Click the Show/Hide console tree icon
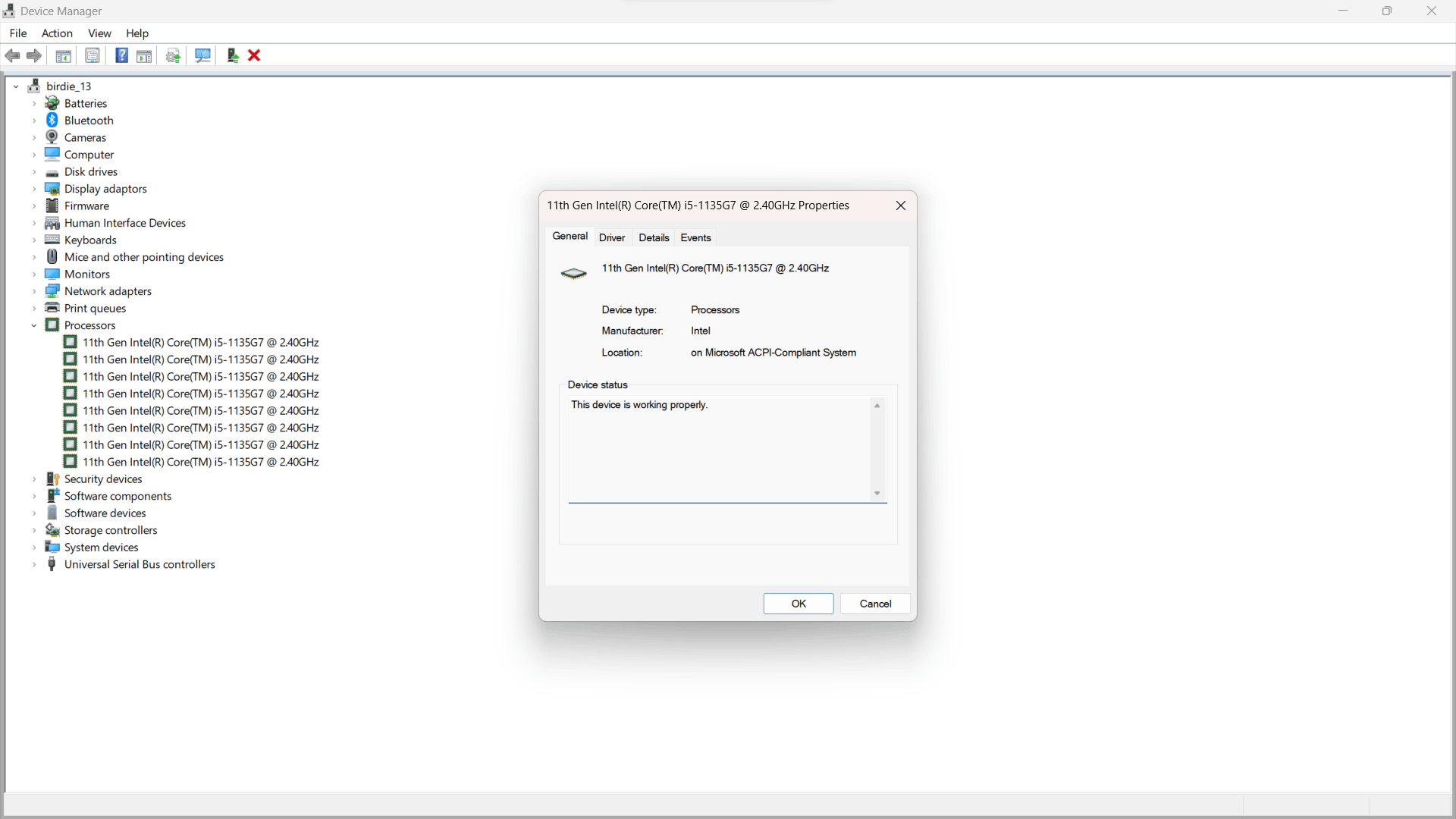Viewport: 1456px width, 819px height. (64, 55)
